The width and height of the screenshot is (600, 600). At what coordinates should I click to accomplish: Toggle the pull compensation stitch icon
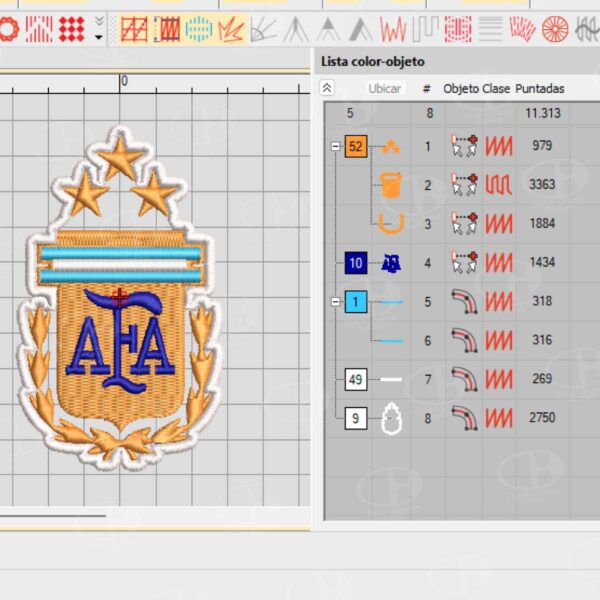166,29
